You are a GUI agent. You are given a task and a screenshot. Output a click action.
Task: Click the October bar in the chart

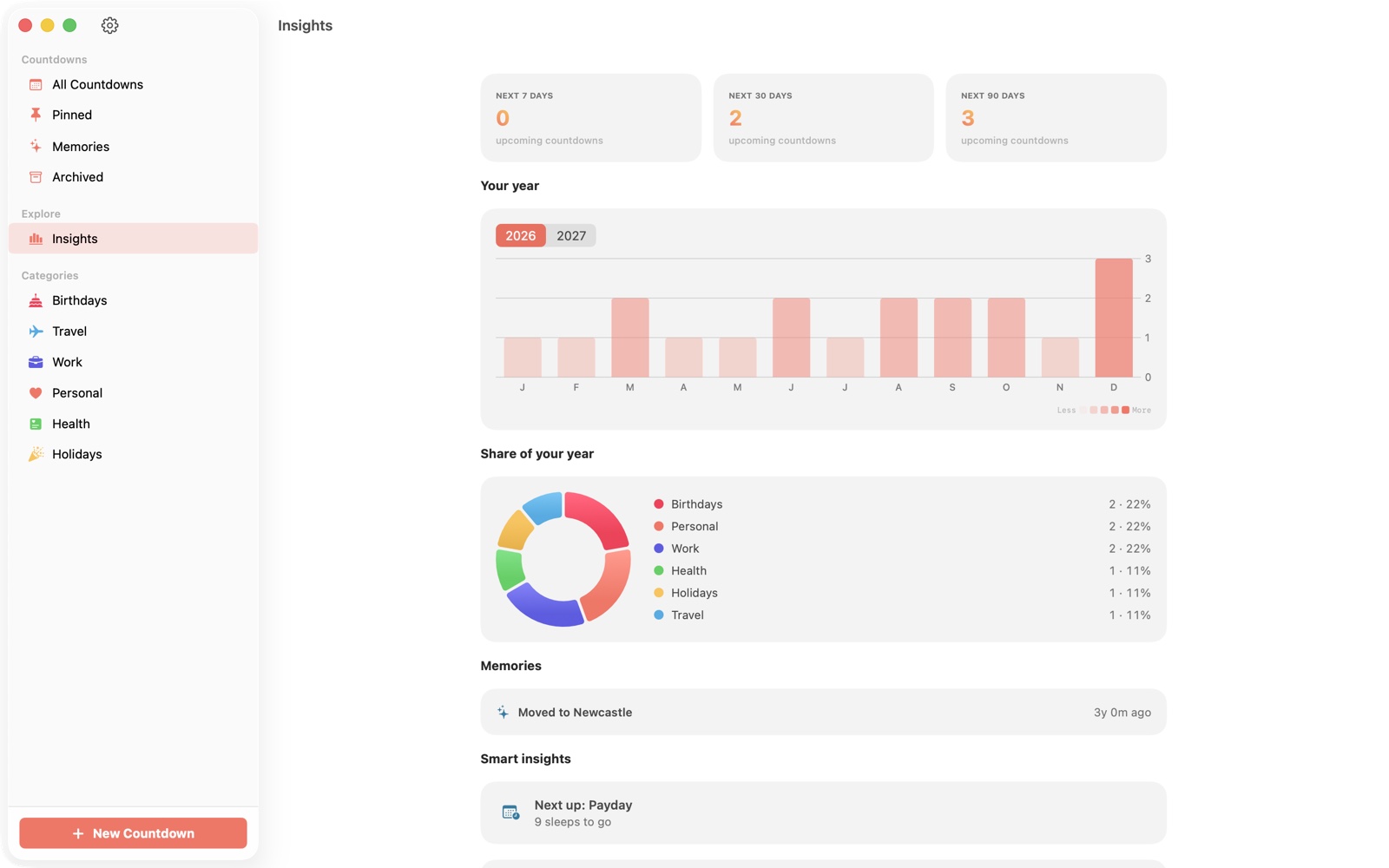pos(1006,338)
